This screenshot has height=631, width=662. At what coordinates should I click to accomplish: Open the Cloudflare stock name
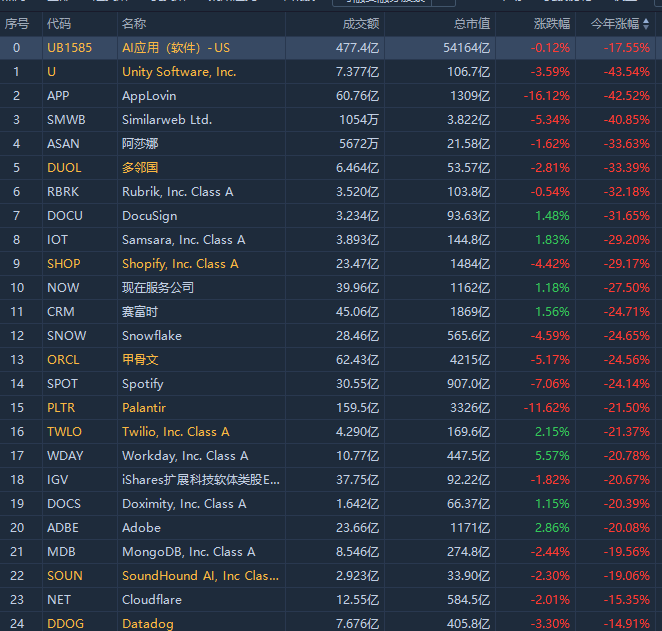click(152, 600)
